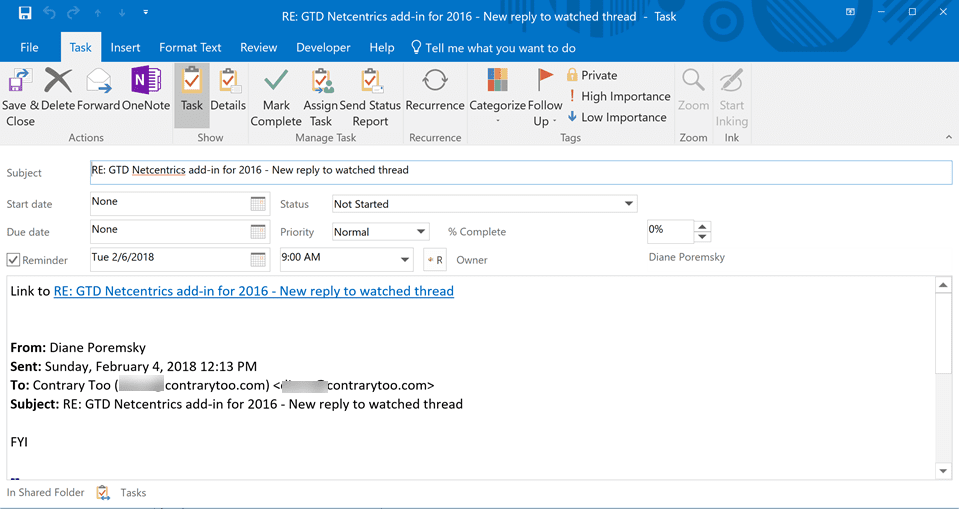959x510 pixels.
Task: Mark Complete the task
Action: pos(276,98)
